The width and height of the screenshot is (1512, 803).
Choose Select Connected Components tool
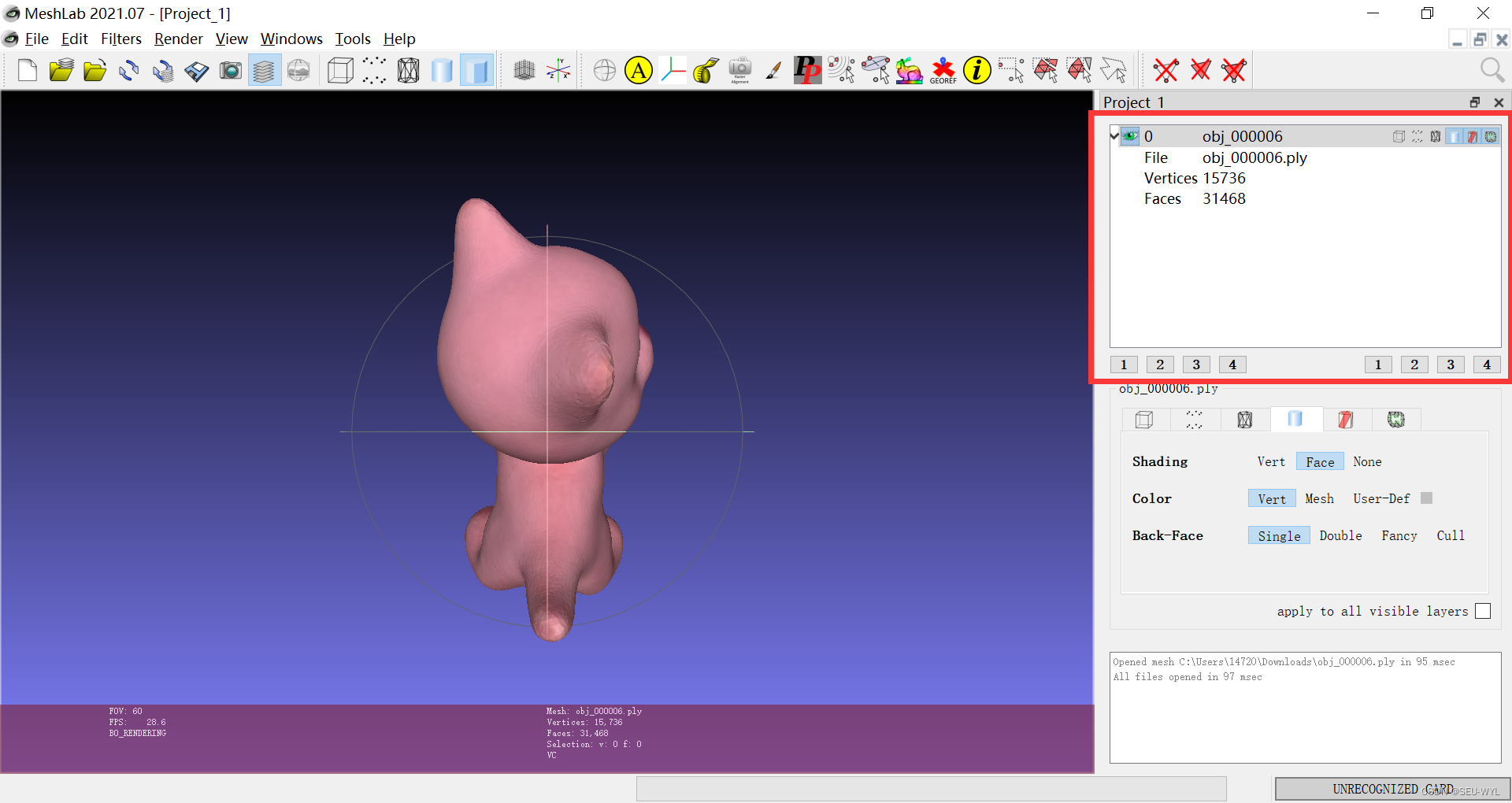coord(1079,71)
